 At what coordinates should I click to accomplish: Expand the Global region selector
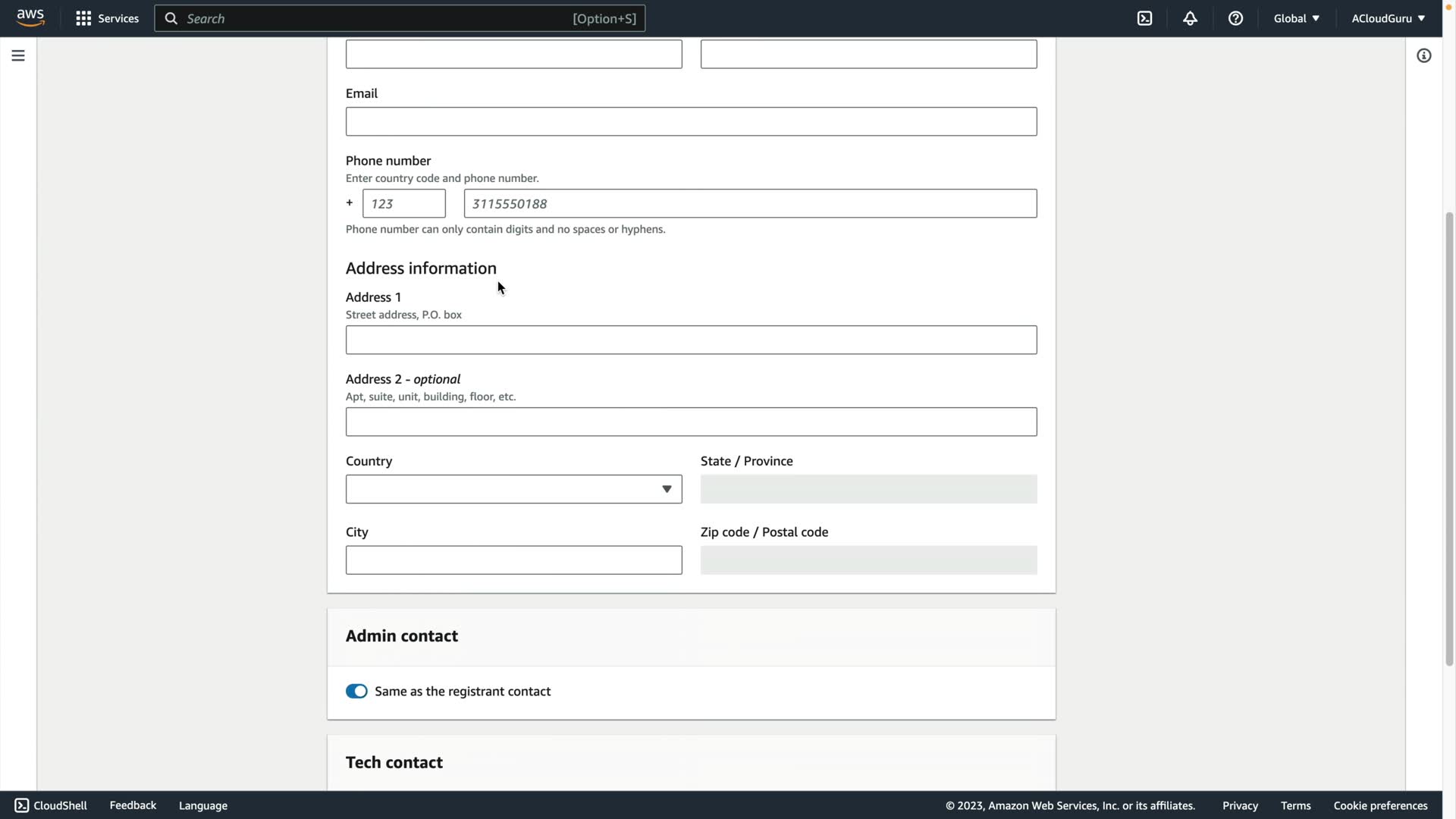point(1296,18)
